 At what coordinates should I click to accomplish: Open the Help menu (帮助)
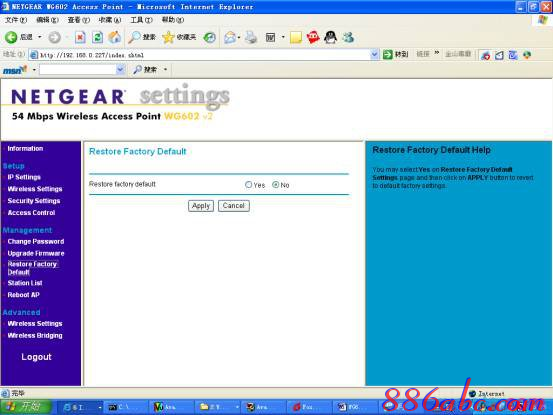point(173,20)
